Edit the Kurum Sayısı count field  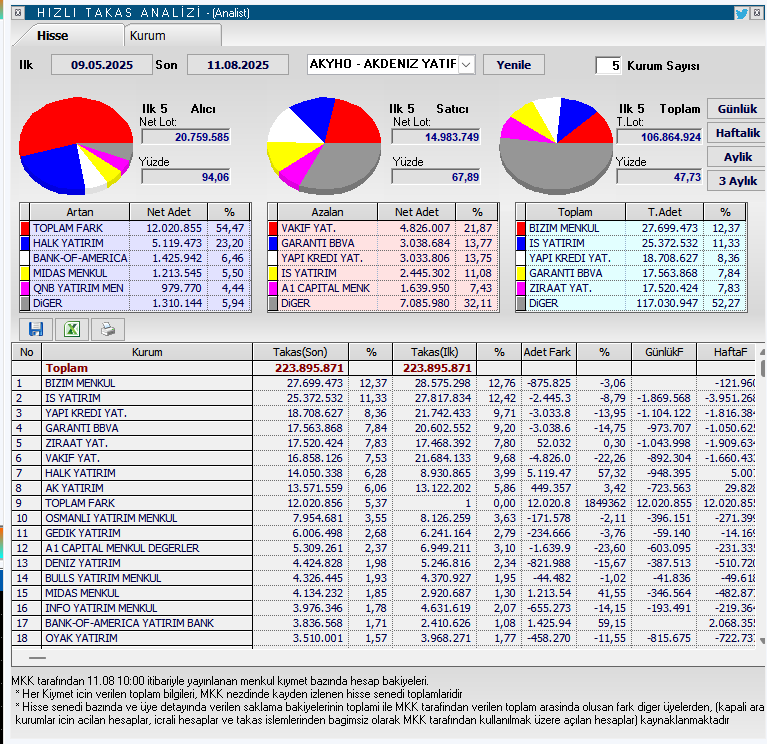[609, 66]
